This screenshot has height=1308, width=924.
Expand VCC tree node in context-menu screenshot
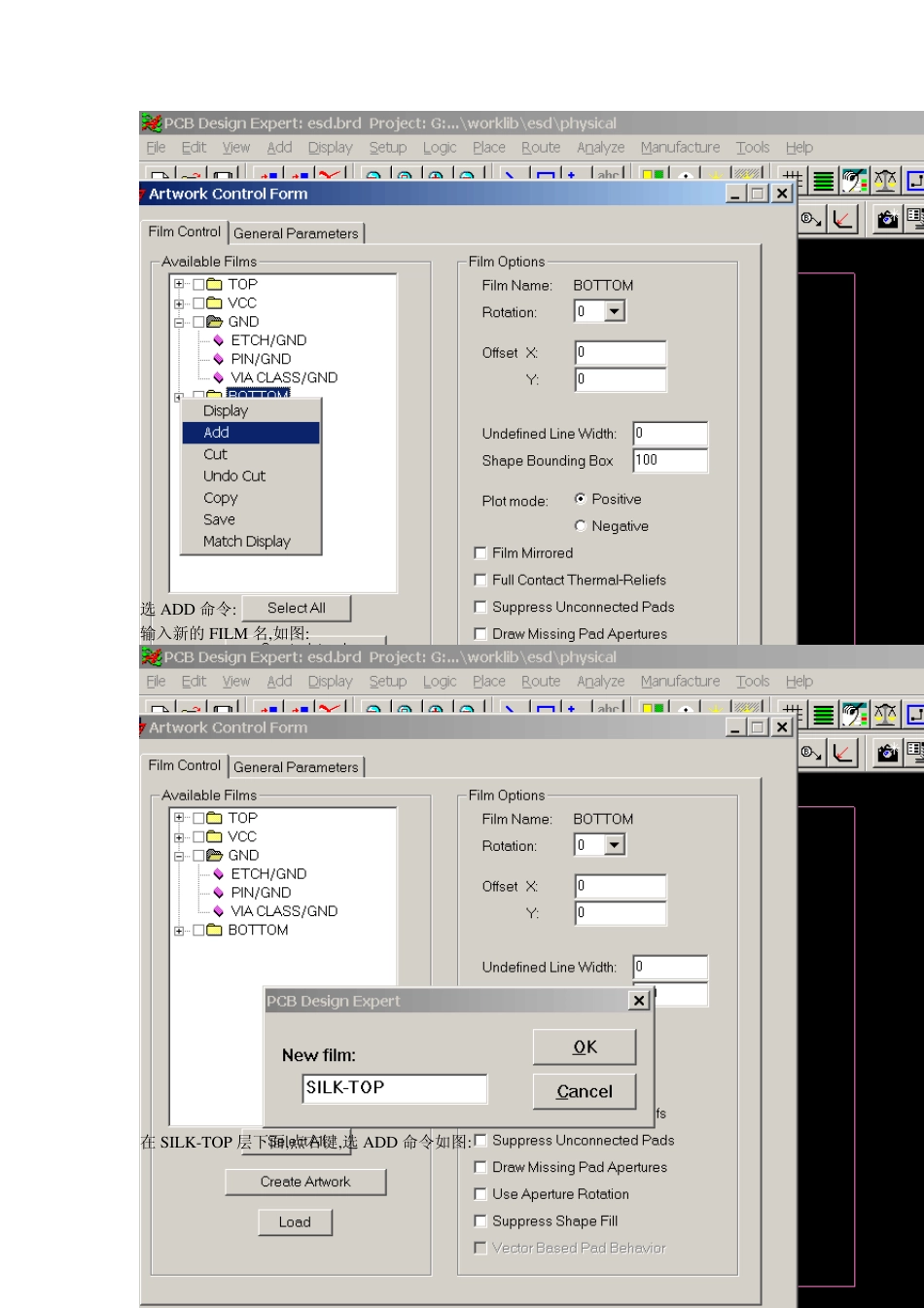point(179,303)
